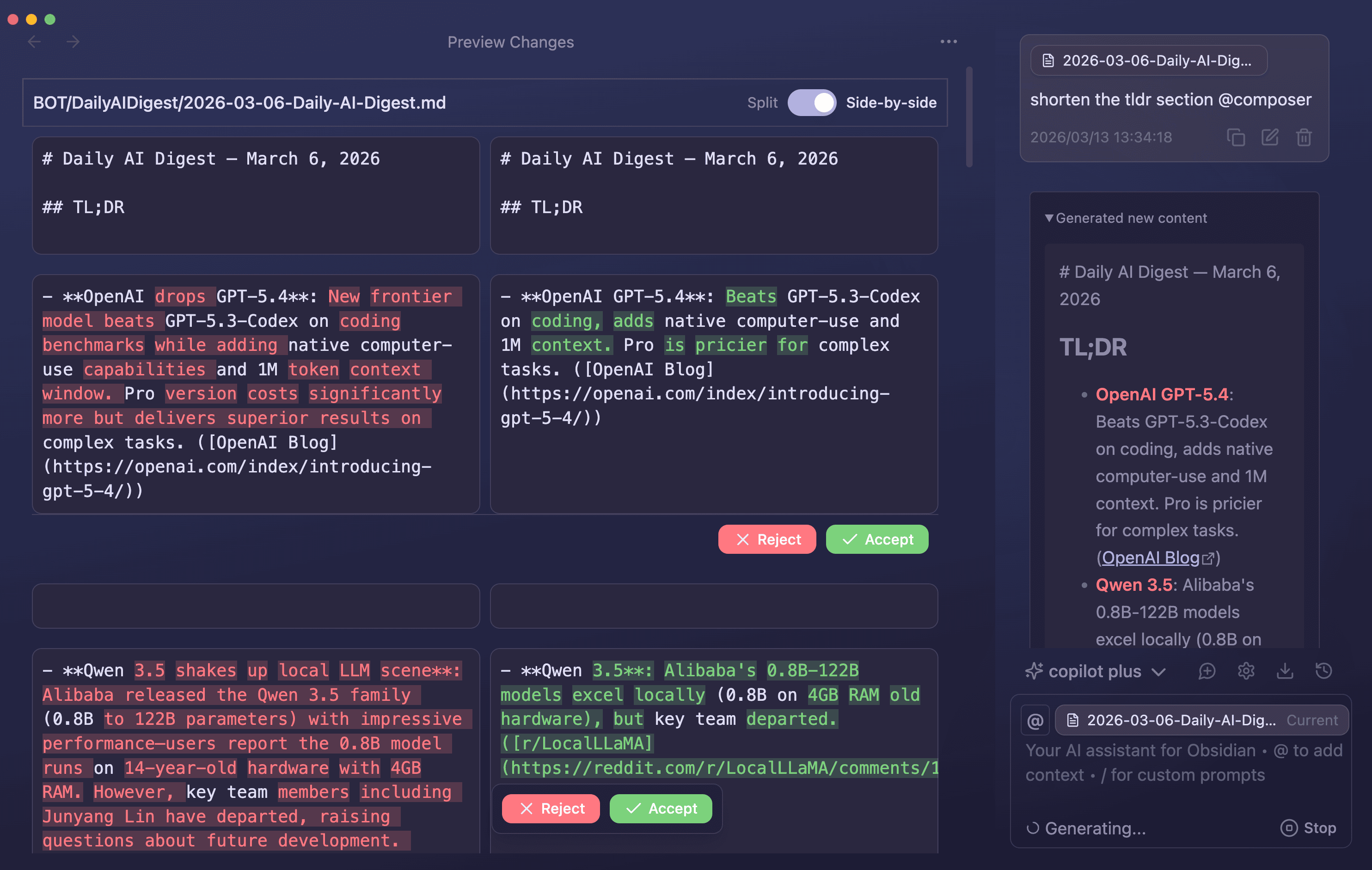Navigate back using the left arrow
The height and width of the screenshot is (870, 1372).
click(x=34, y=41)
